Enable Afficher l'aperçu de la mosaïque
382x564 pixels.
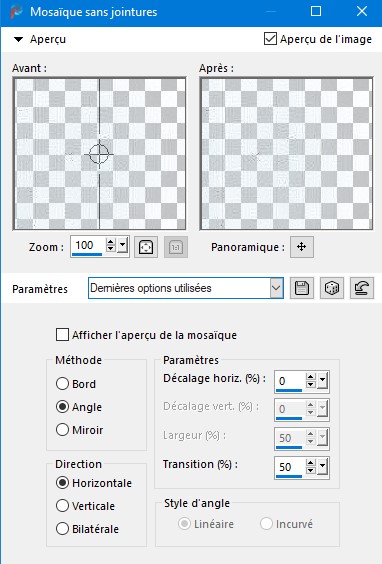point(62,335)
